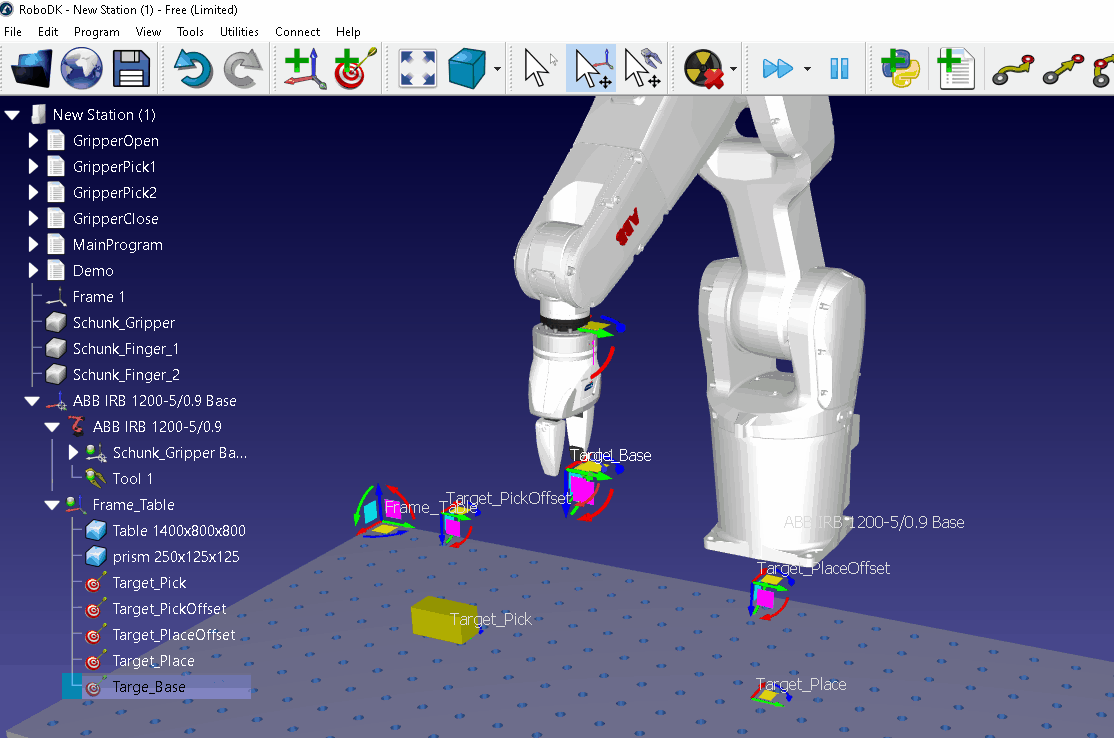Click the joint move instruction icon

click(x=1012, y=69)
